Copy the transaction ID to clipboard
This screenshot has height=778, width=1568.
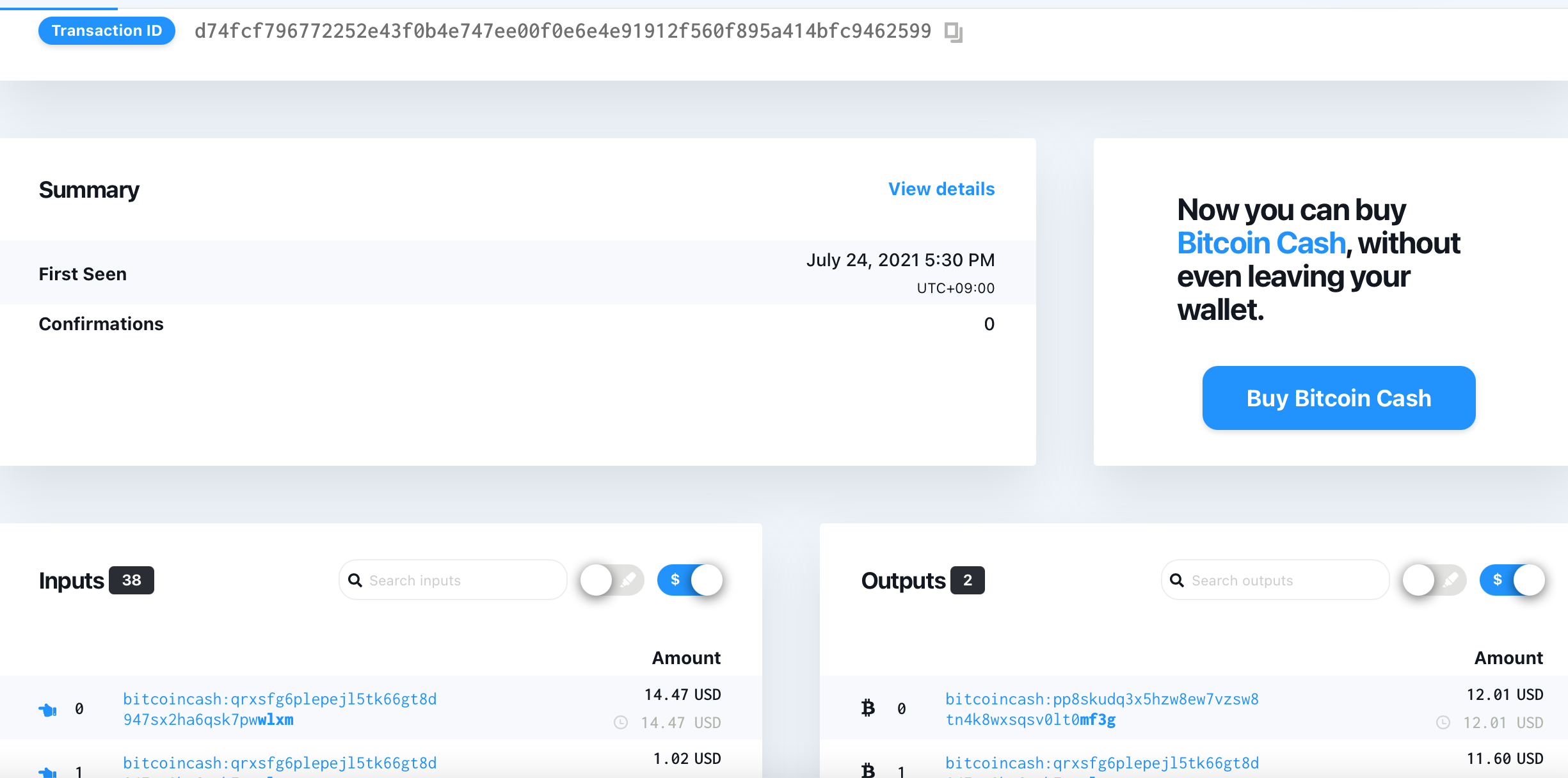(x=954, y=31)
